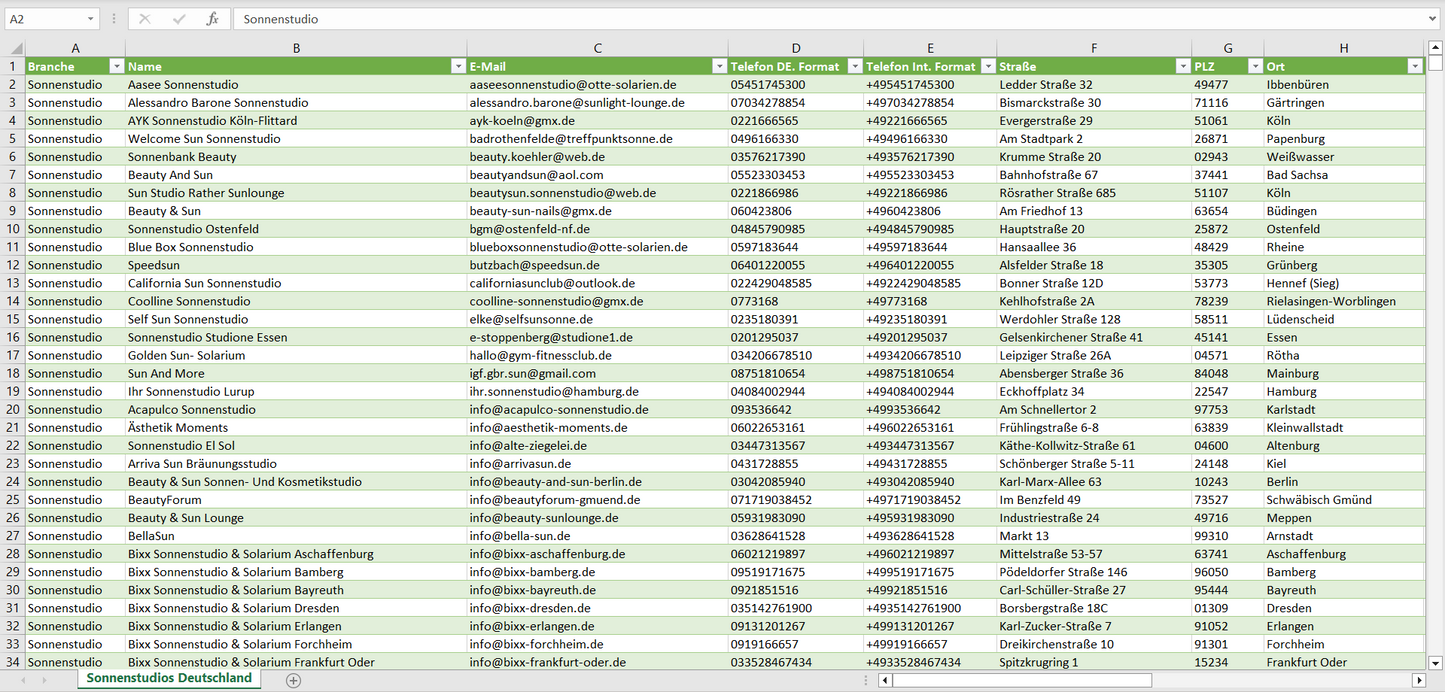Open the Name Box dropdown arrow

[x=90, y=19]
